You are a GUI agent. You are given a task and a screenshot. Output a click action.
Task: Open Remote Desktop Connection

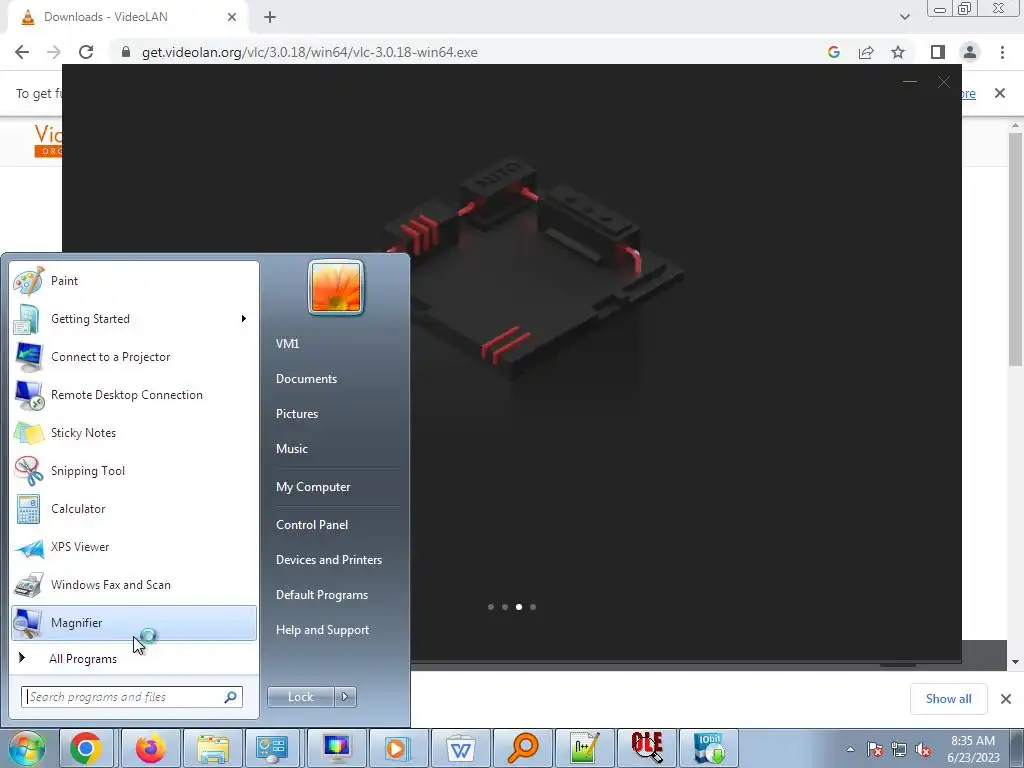[134, 394]
